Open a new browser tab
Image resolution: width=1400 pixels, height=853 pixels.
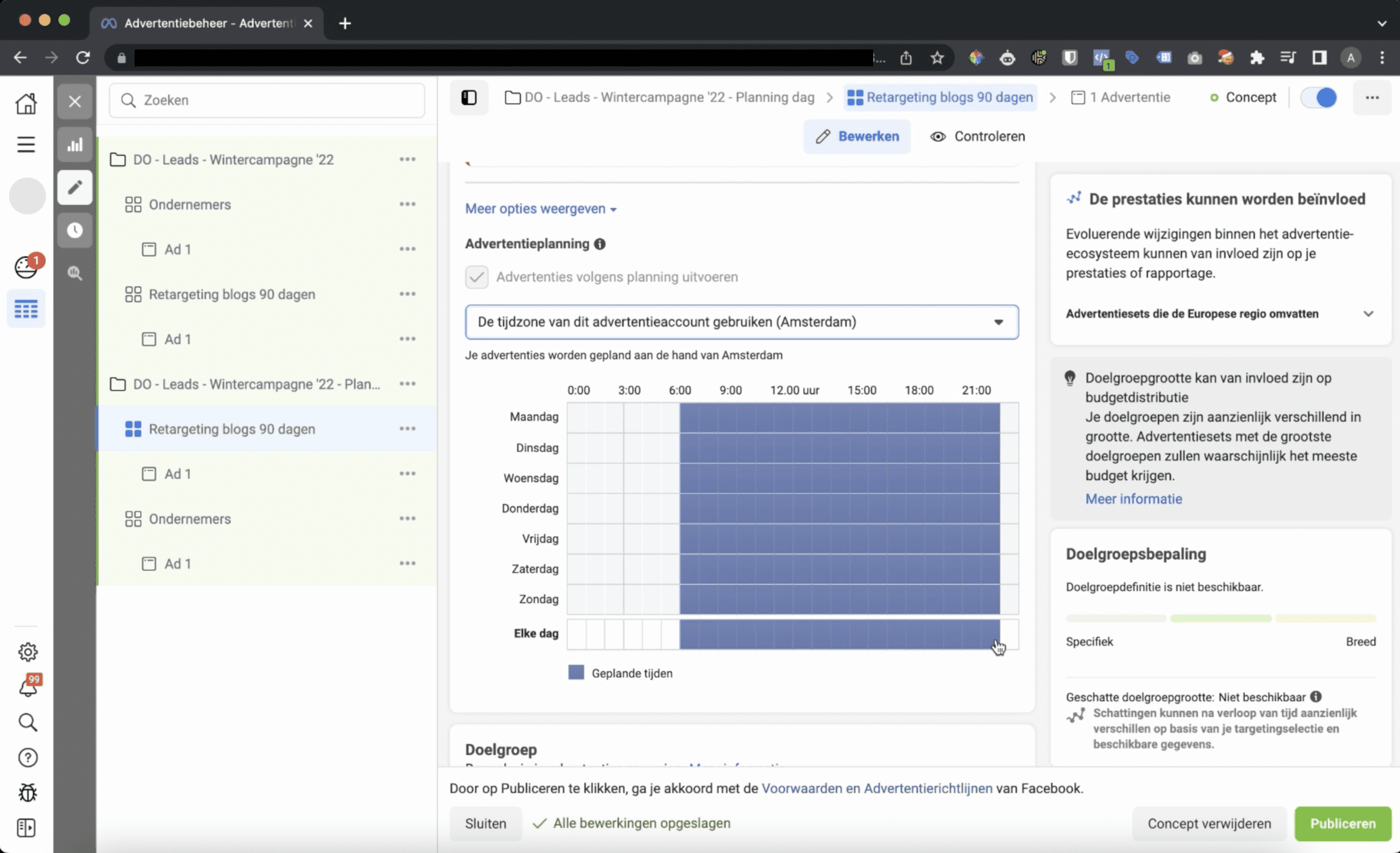tap(344, 23)
